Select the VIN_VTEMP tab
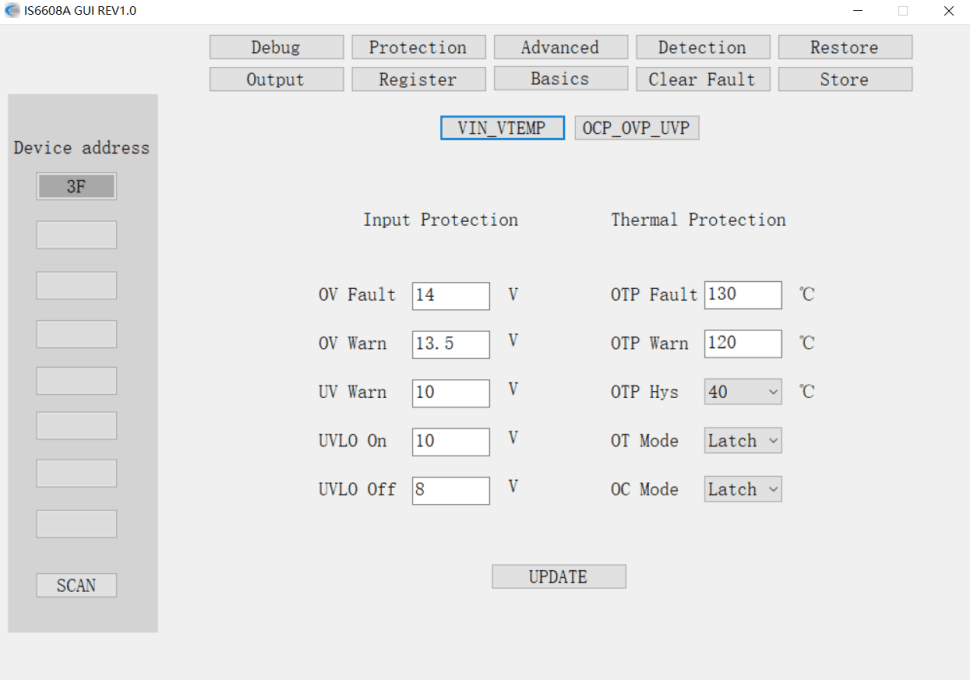970x680 pixels. click(x=502, y=128)
